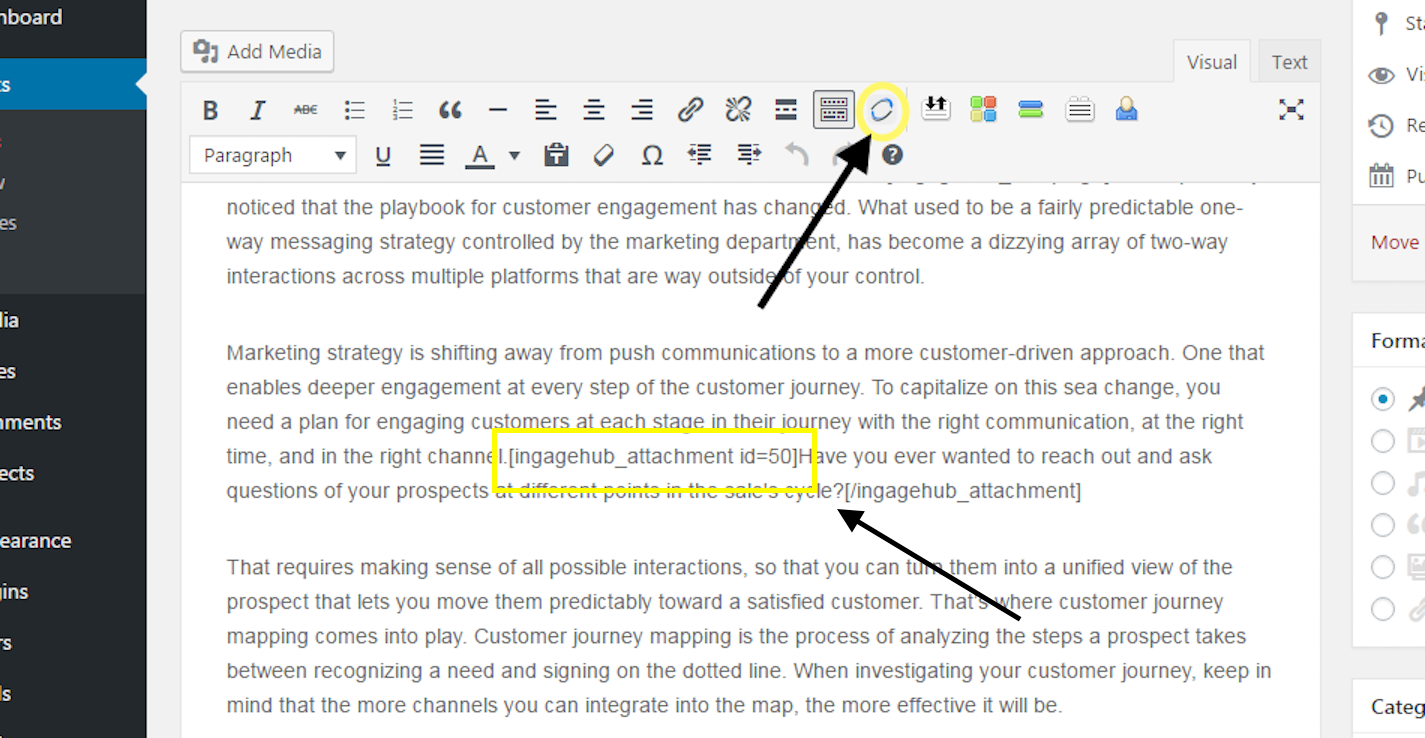Click the icon with up-down arrows

[935, 108]
